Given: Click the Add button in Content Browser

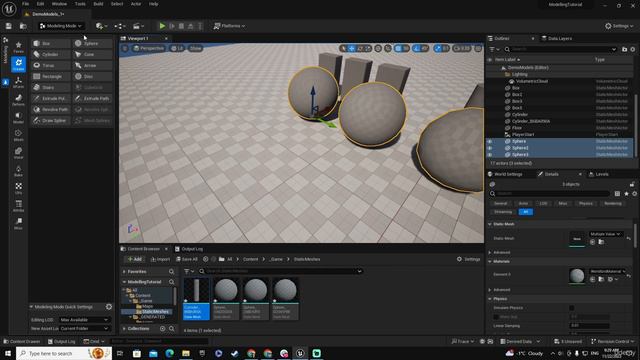Looking at the screenshot, I should click(134, 259).
